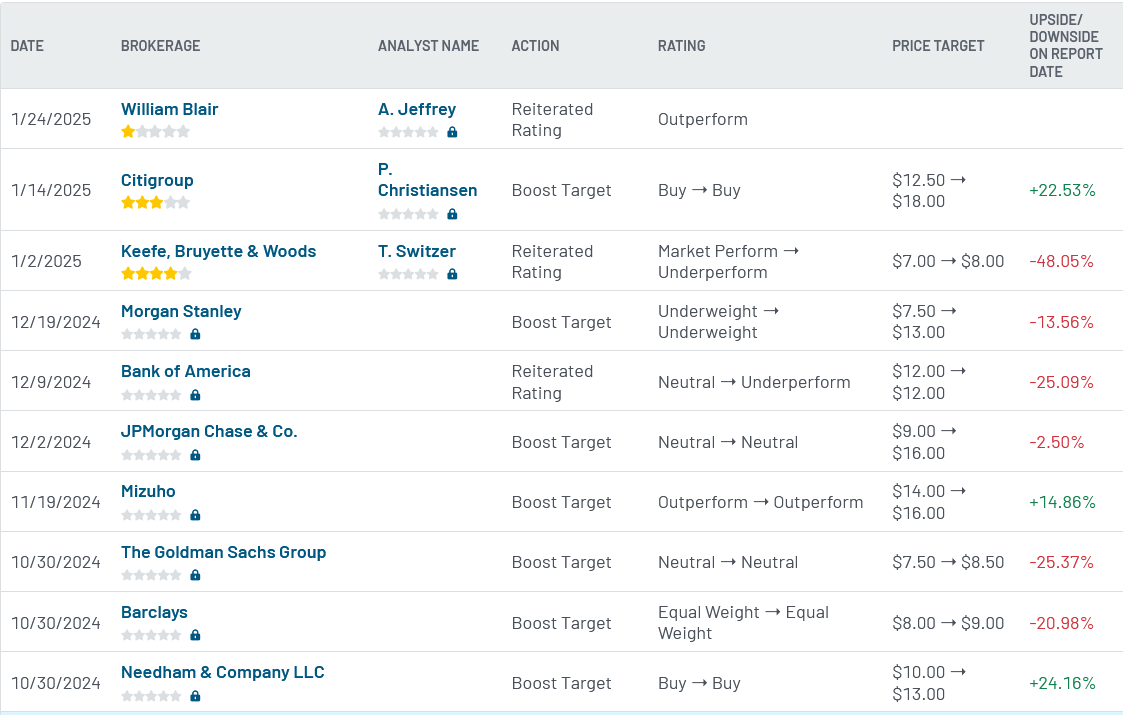Open Keefe, Bruyette & Woods brokerage link
This screenshot has height=715, width=1123.
click(x=218, y=251)
